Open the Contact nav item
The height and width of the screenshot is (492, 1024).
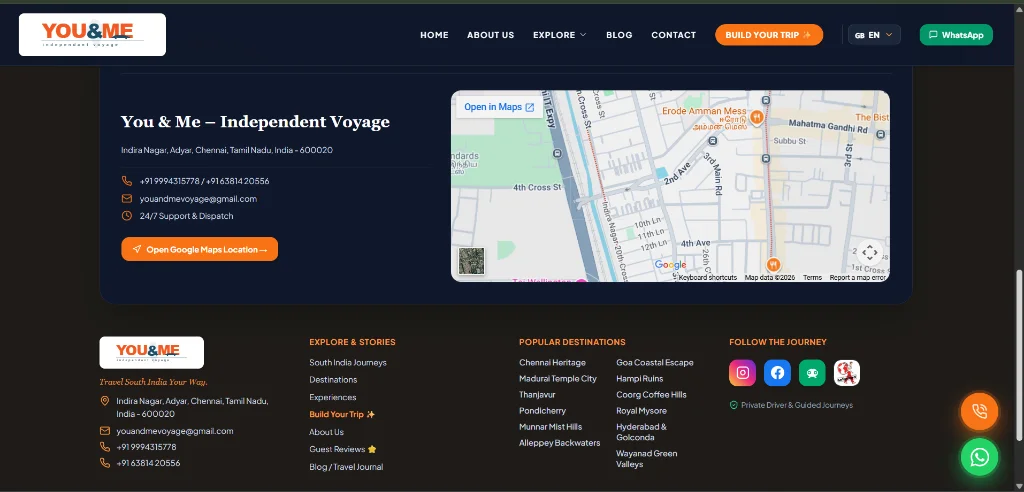(673, 35)
